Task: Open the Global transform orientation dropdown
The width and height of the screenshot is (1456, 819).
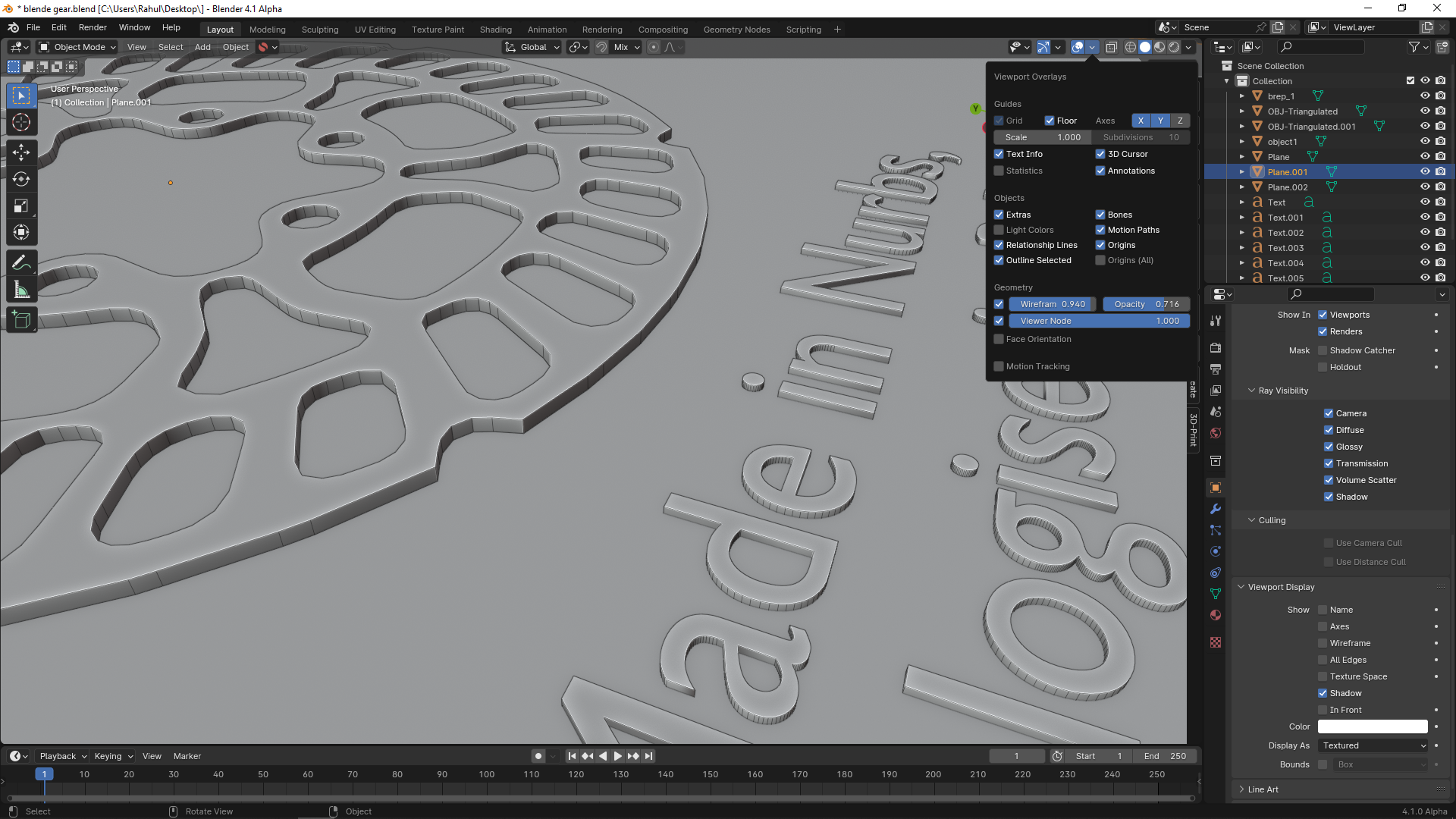Action: 532,47
